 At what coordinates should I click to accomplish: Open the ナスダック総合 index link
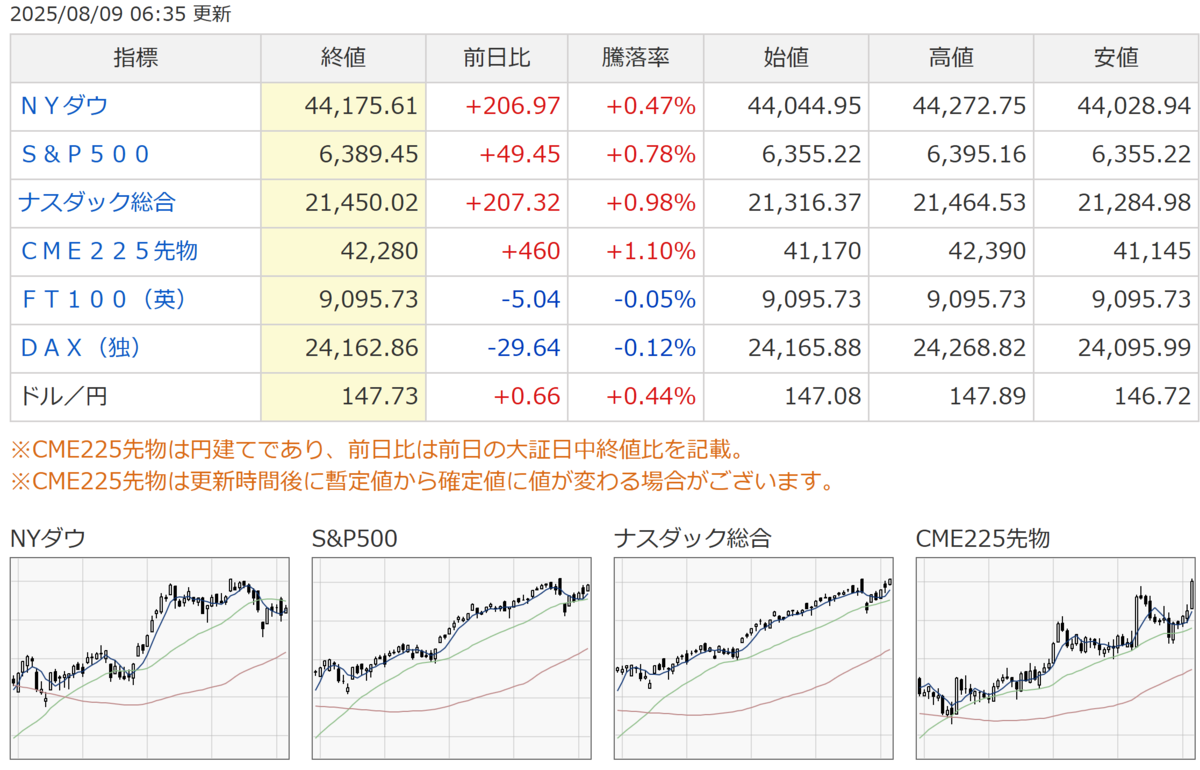coord(97,202)
